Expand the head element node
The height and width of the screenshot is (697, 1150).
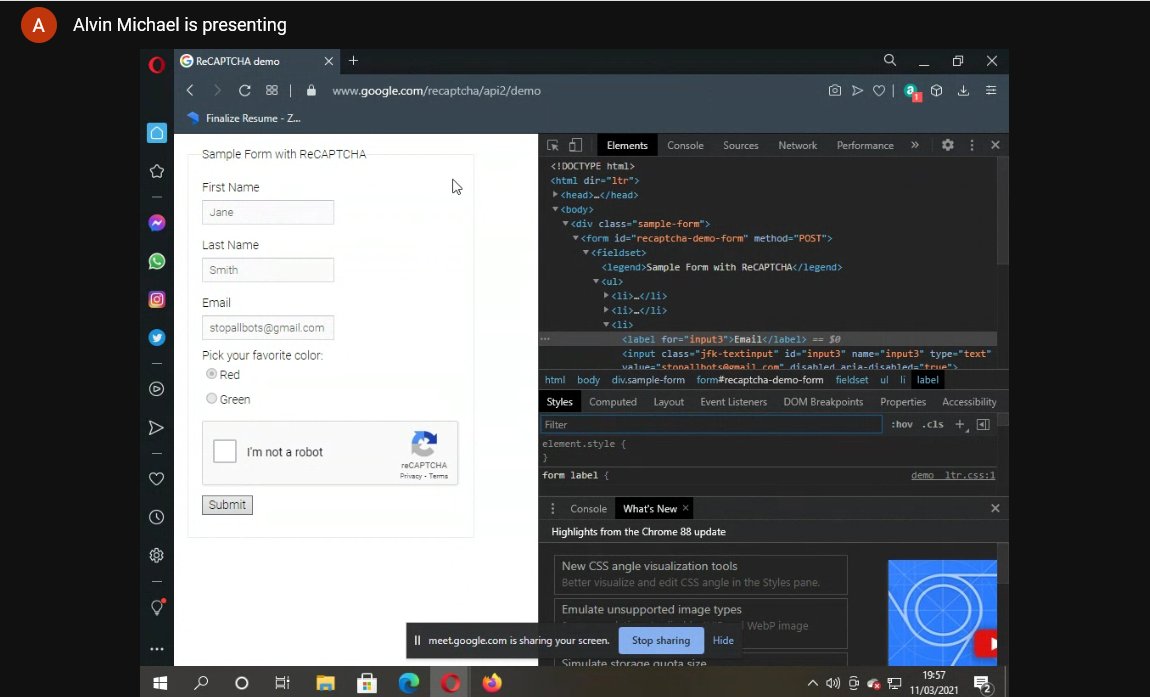pos(555,194)
